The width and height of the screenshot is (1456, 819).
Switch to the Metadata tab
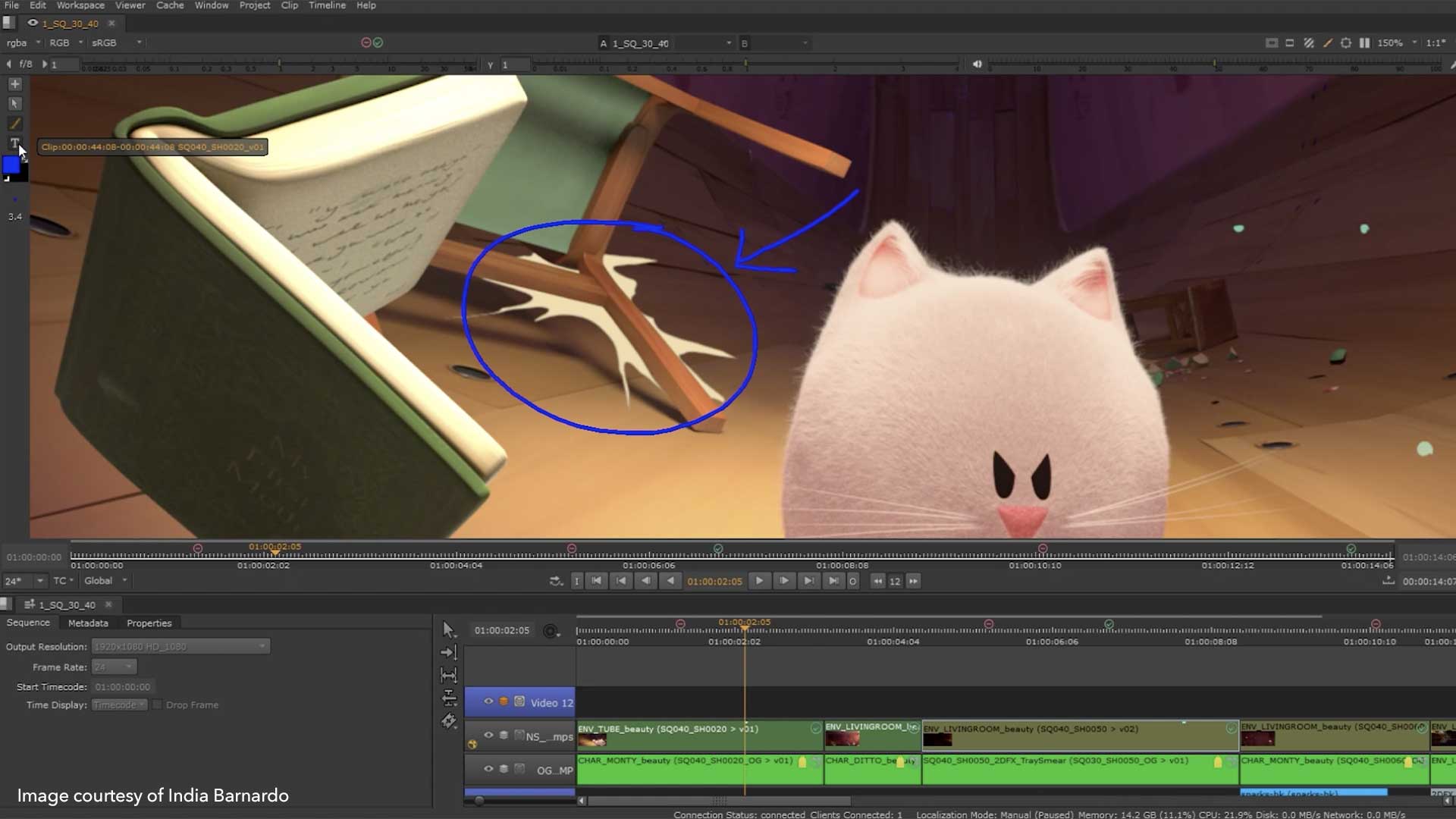tap(88, 623)
